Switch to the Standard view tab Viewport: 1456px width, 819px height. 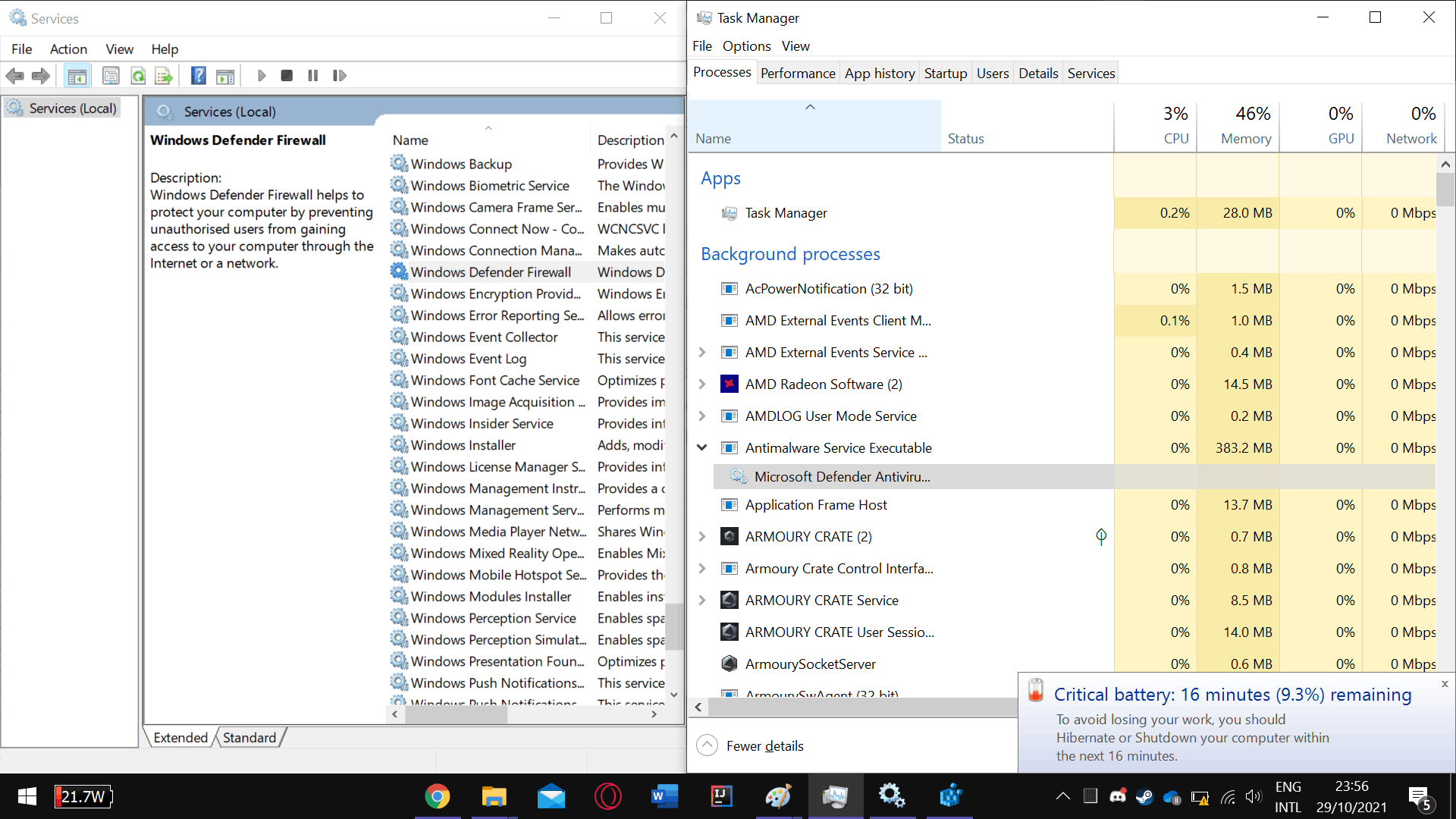(249, 738)
